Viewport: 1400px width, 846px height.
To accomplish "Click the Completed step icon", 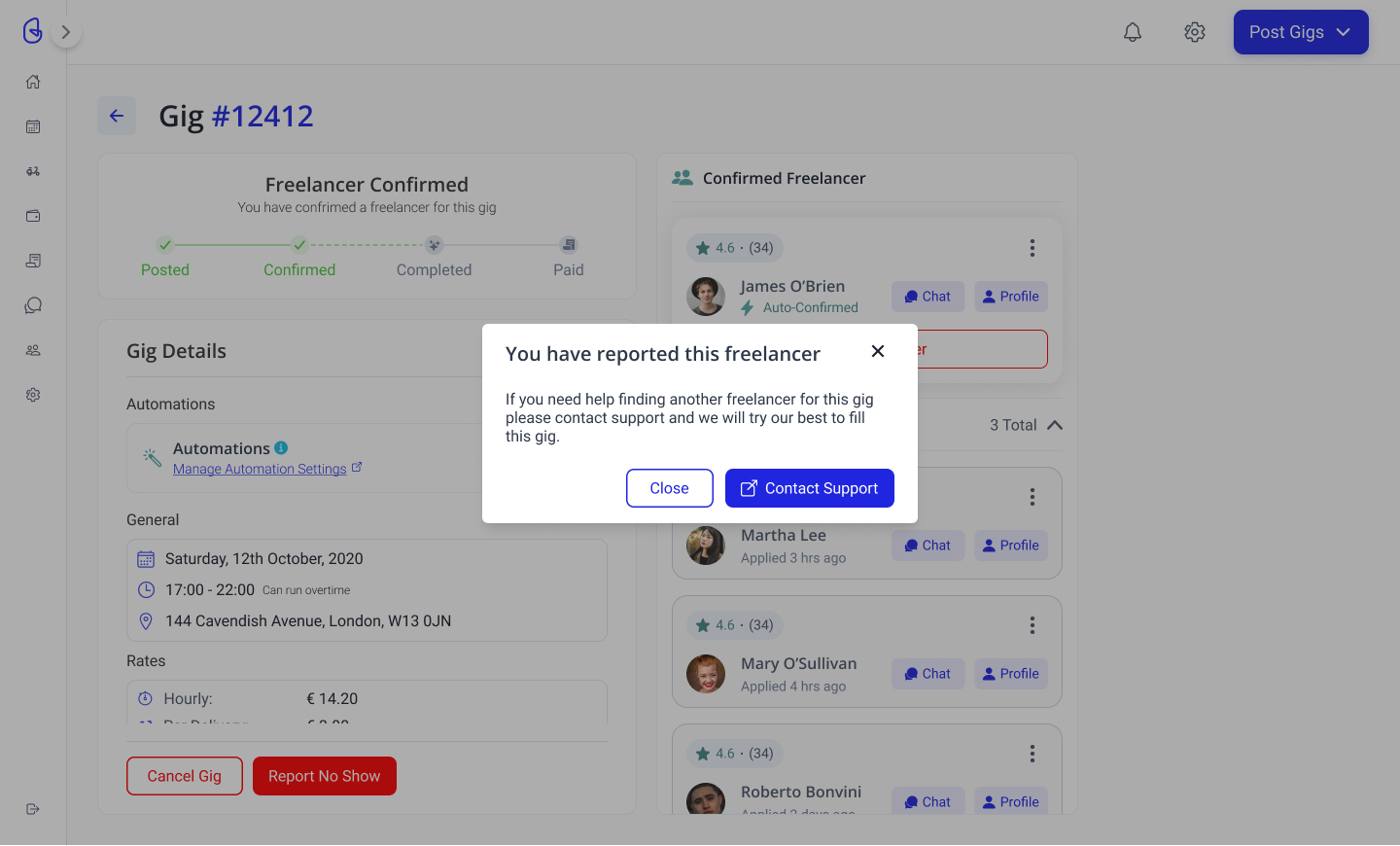I will 435,245.
